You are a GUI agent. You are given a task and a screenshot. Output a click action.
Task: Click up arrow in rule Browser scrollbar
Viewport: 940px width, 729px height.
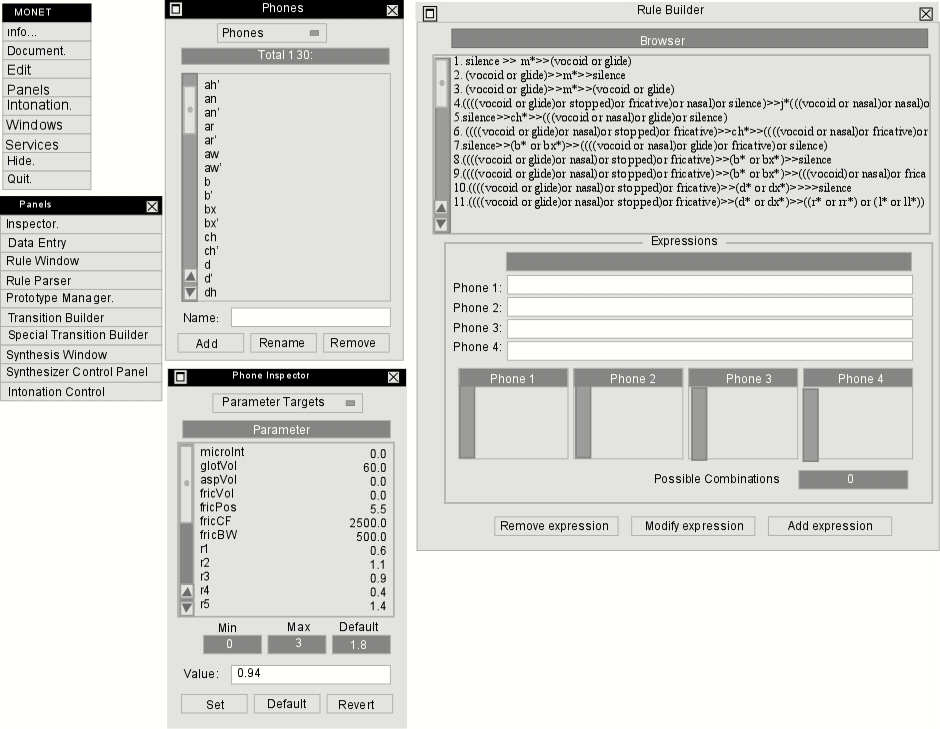[x=441, y=208]
